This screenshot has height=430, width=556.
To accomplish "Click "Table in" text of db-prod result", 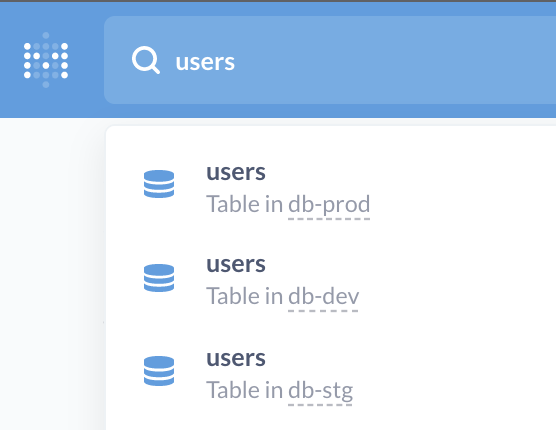I will pos(244,205).
